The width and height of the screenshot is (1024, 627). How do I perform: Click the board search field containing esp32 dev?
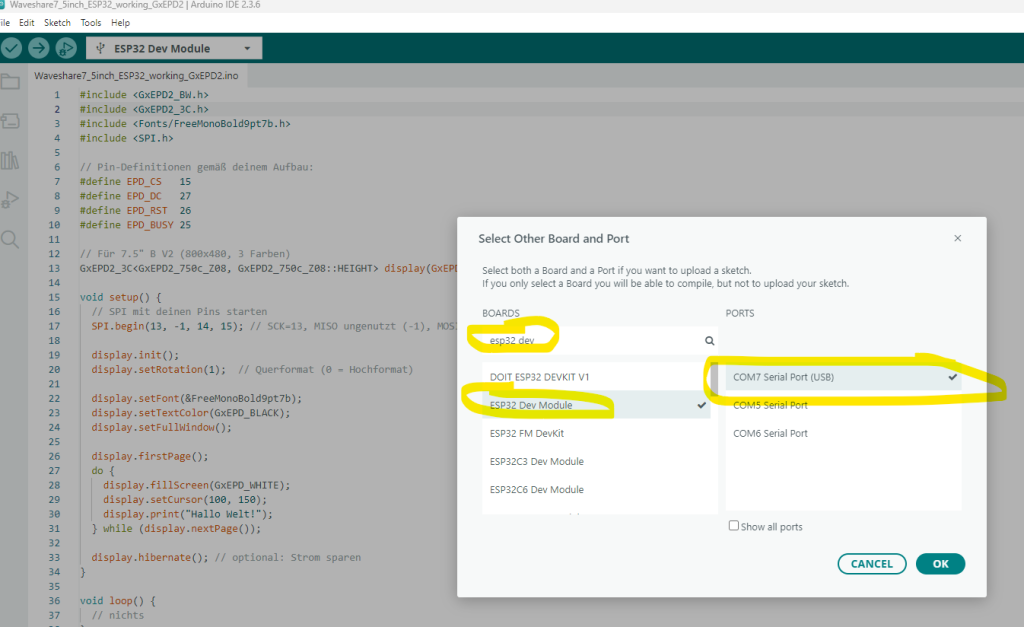click(600, 340)
